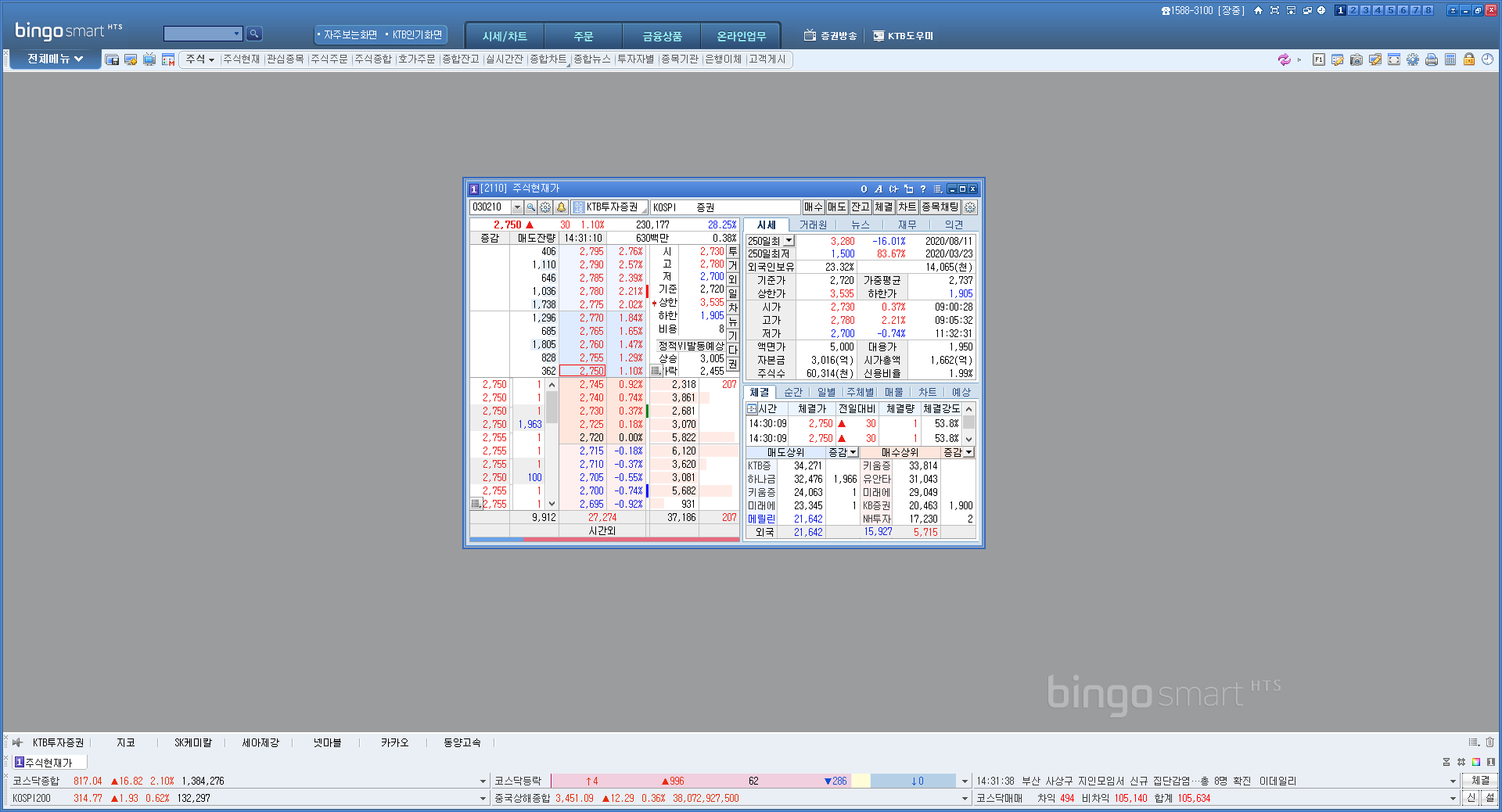Click the alarm bell icon beside stock code
1502x812 pixels.
pos(561,207)
